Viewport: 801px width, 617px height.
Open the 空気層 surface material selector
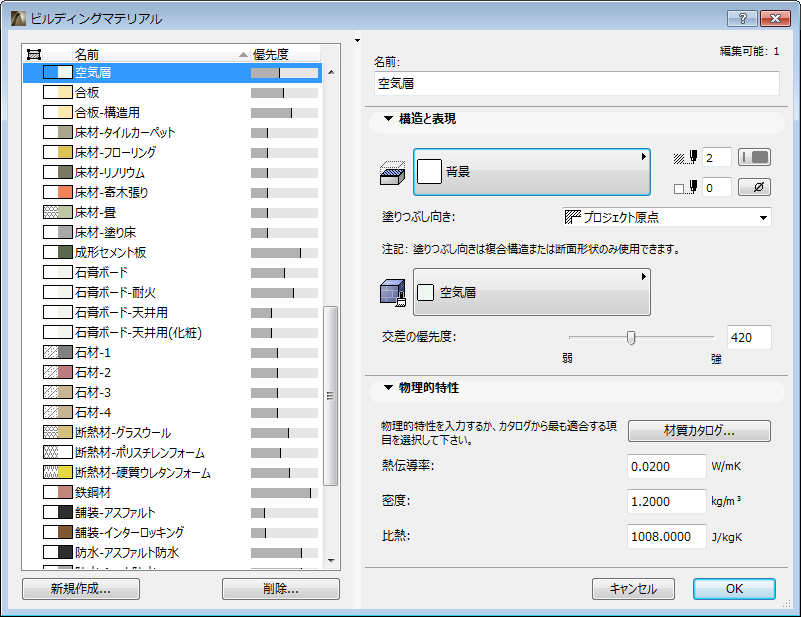click(x=531, y=292)
